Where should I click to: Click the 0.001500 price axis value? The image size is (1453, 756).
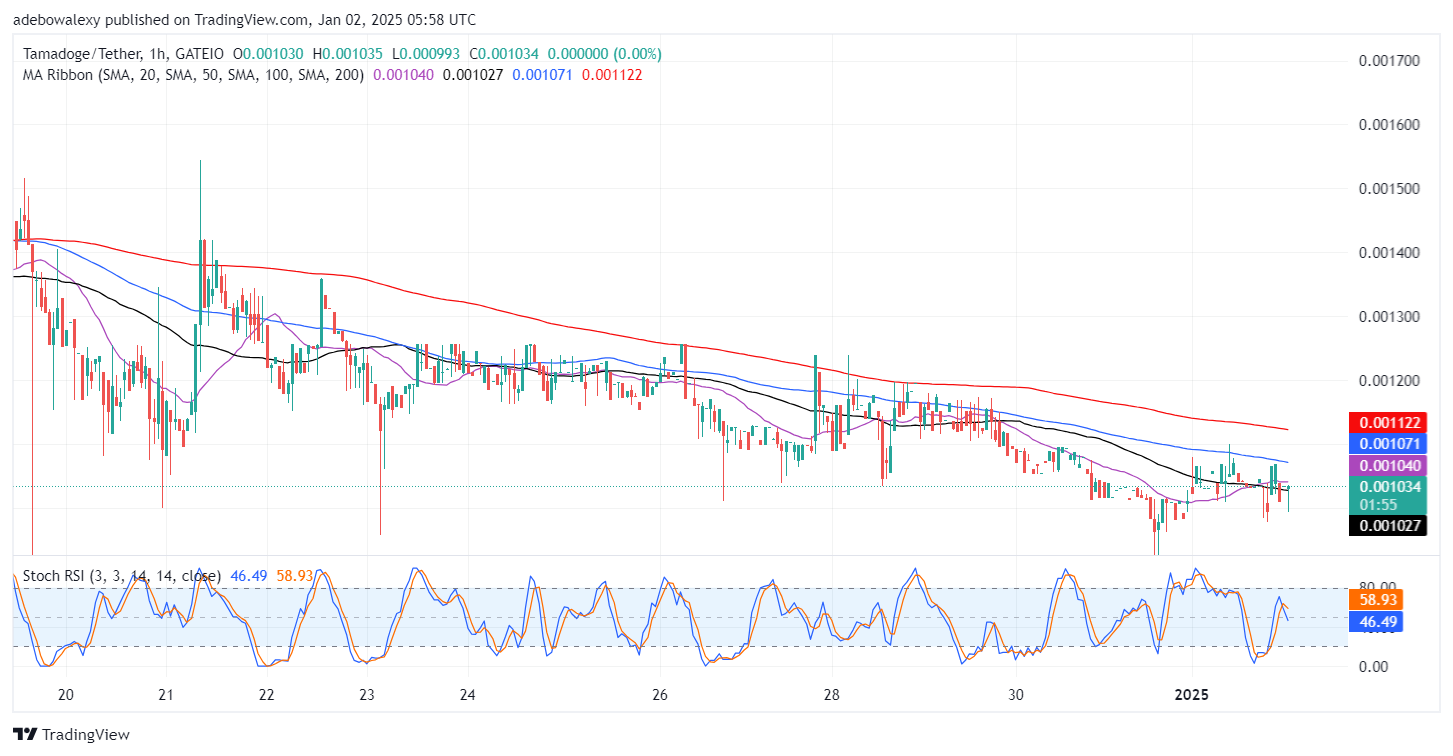[1388, 189]
